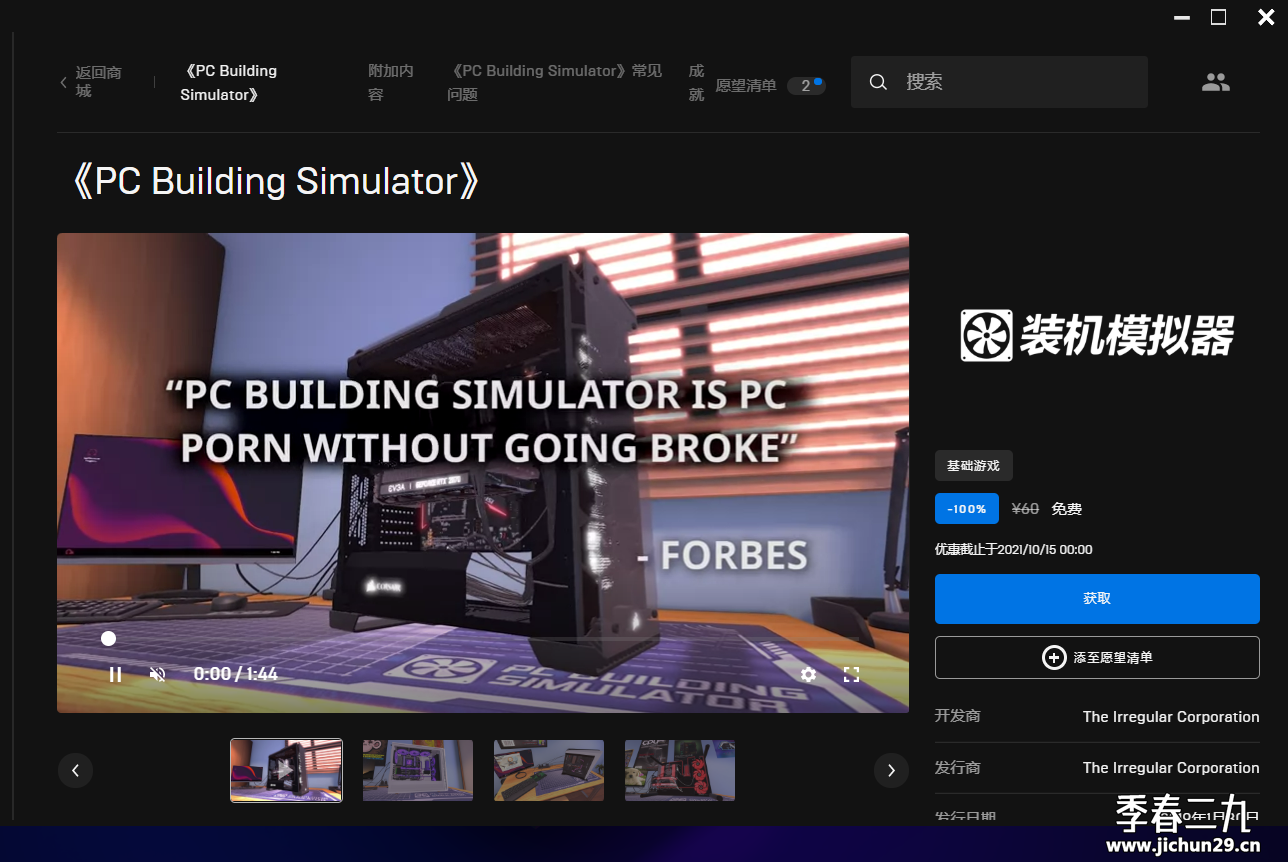The height and width of the screenshot is (862, 1288).
Task: Pause the game trailer video
Action: coord(115,674)
